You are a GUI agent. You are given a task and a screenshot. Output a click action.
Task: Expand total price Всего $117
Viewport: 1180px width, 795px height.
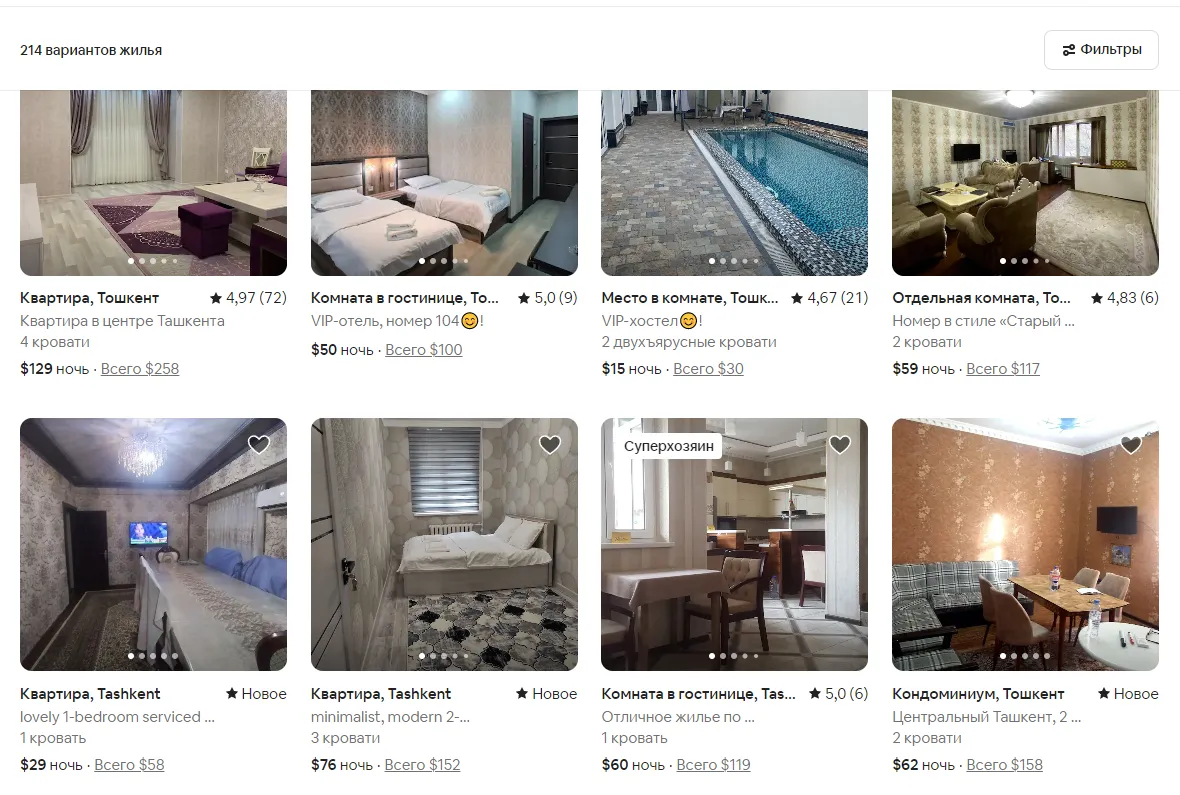click(1003, 369)
